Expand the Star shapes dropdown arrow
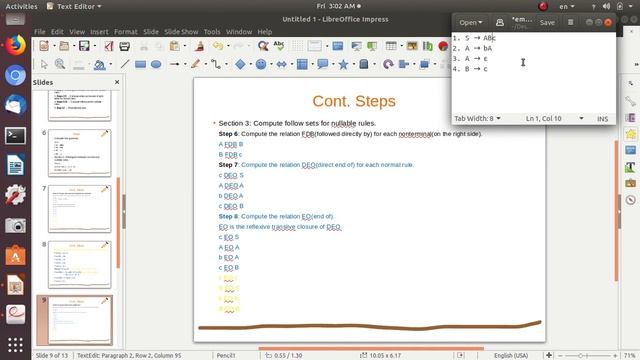 tap(353, 64)
